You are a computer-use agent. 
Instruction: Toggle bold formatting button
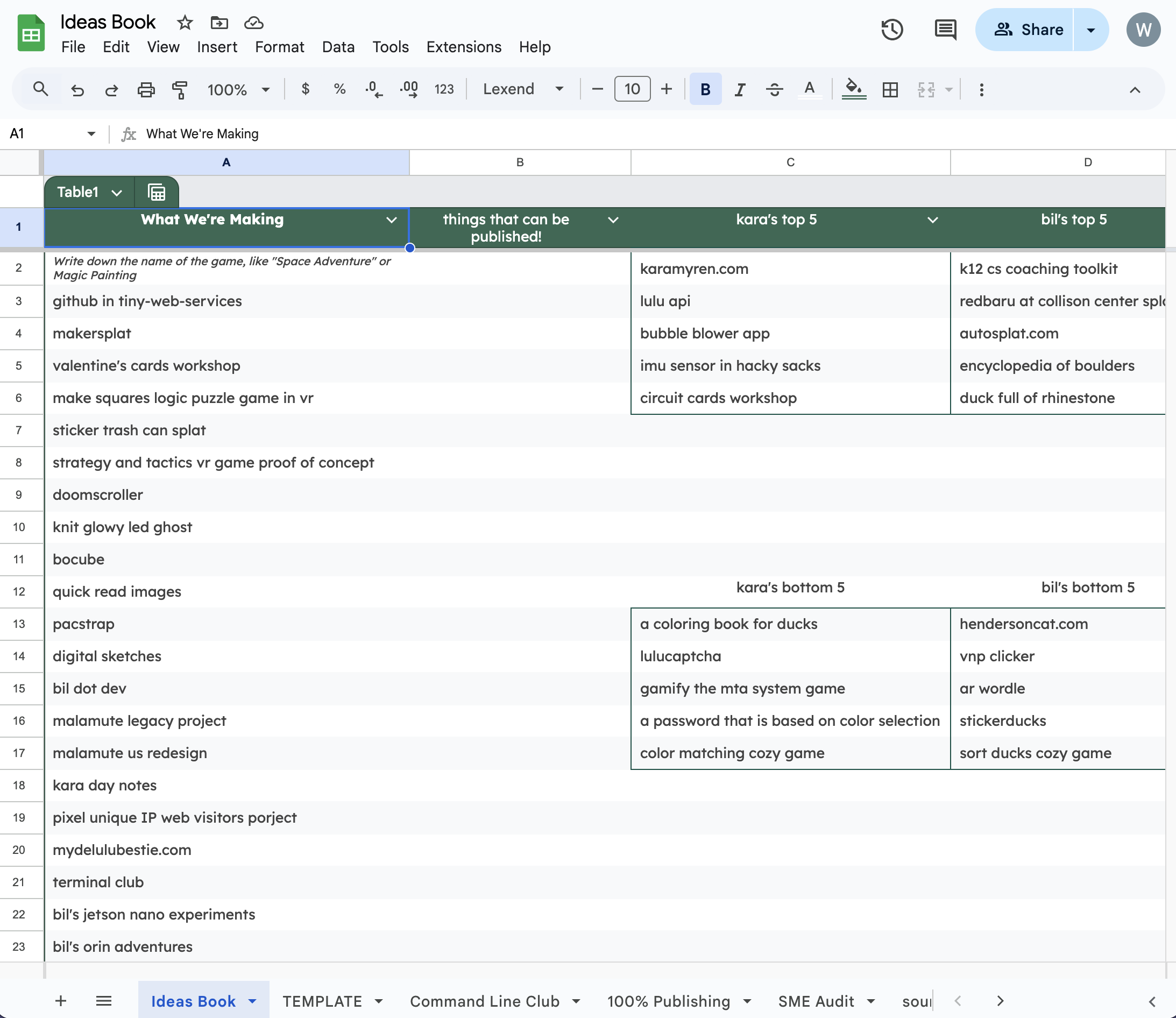(x=705, y=89)
